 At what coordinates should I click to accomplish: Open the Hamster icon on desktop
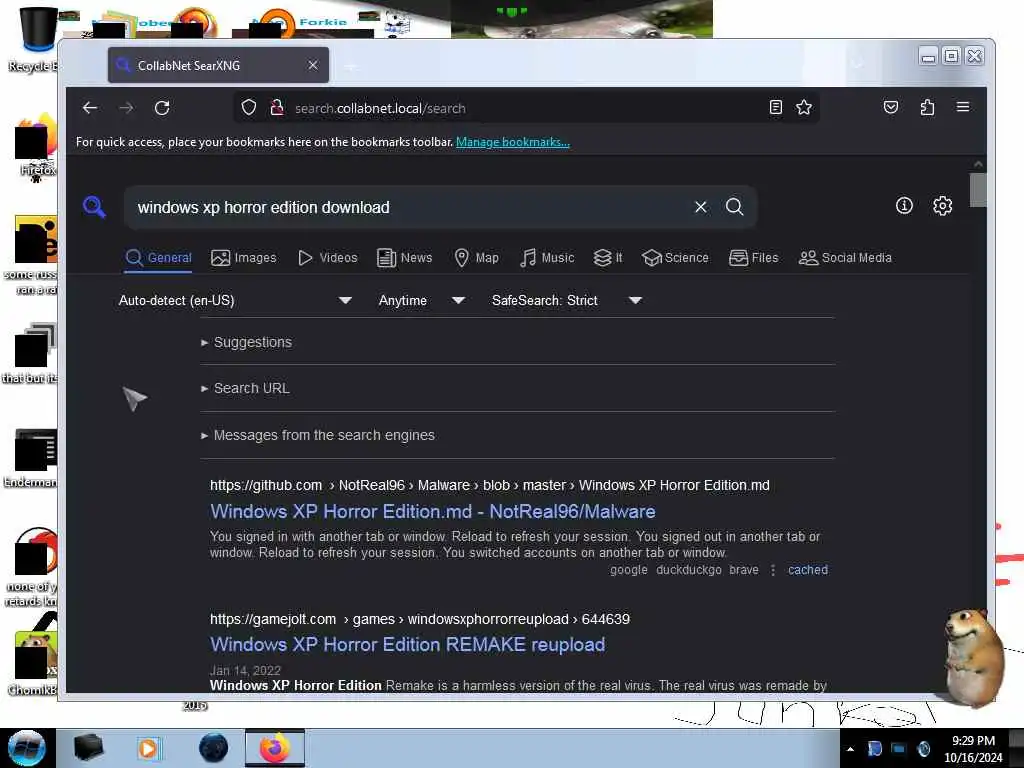pos(33,663)
